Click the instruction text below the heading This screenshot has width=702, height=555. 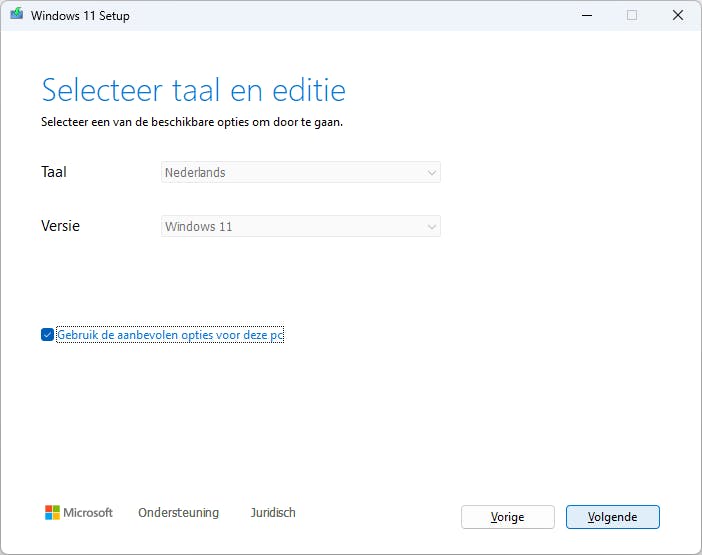point(199,122)
